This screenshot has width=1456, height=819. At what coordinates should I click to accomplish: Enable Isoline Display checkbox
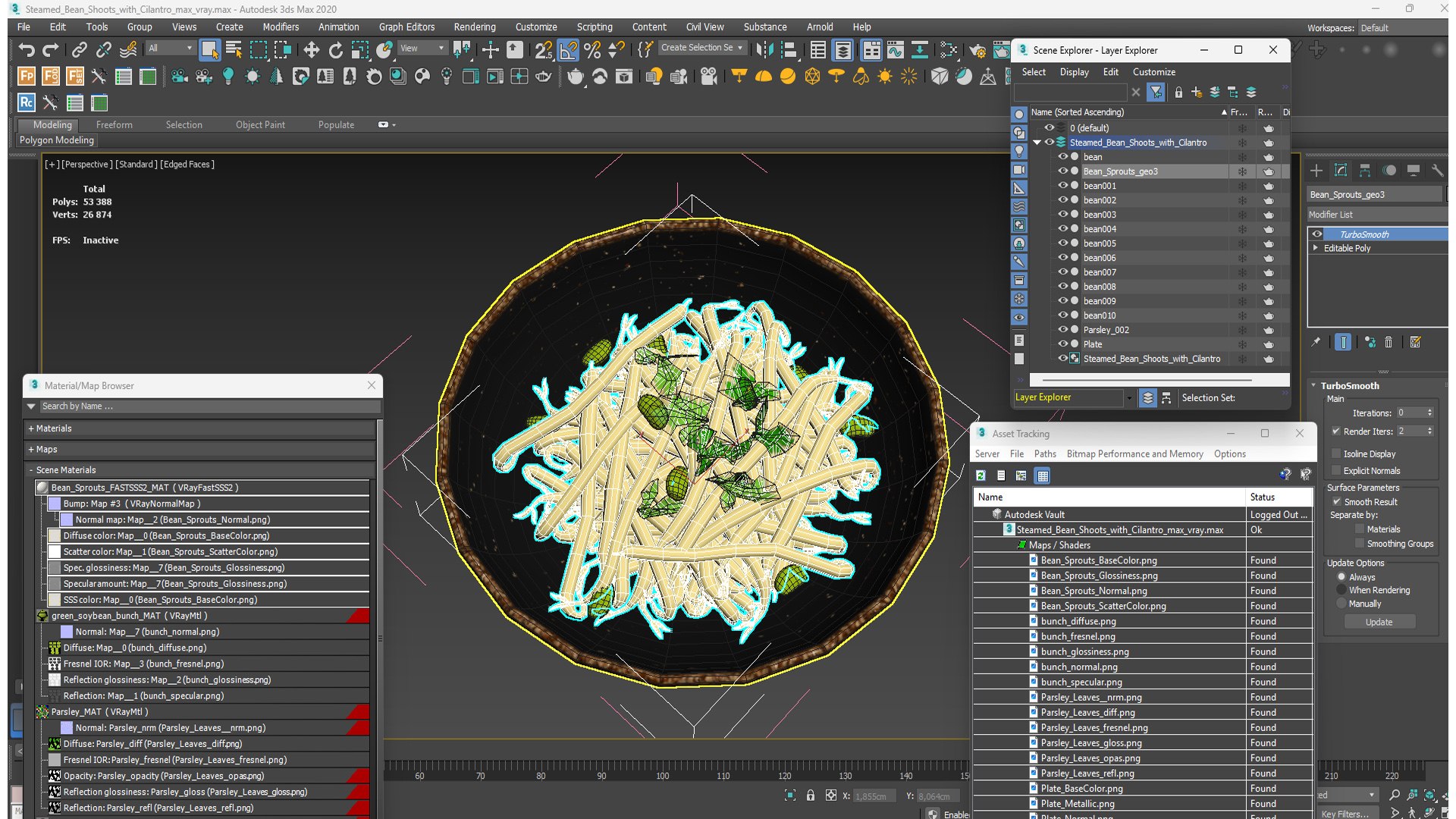[1336, 453]
